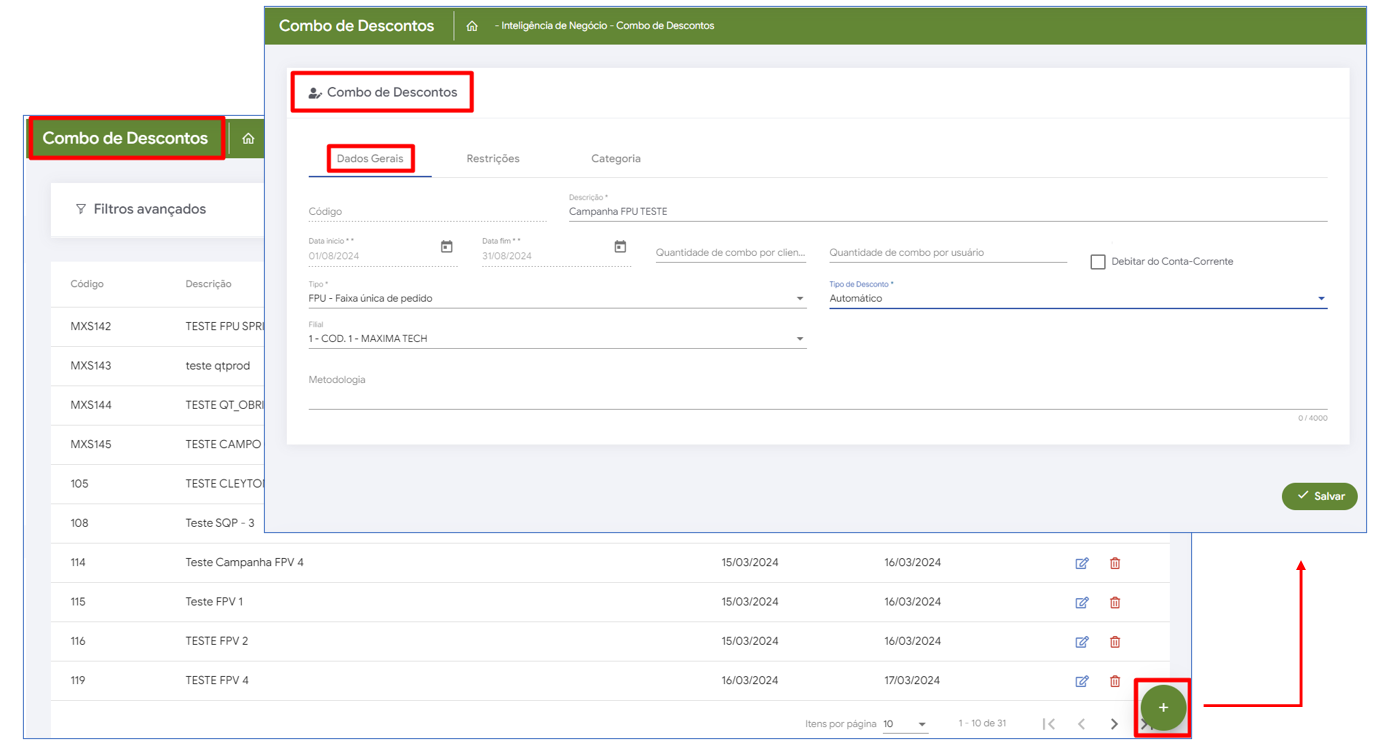Switch to the Restrições tab
Screen dimensions: 1376x749
click(492, 159)
